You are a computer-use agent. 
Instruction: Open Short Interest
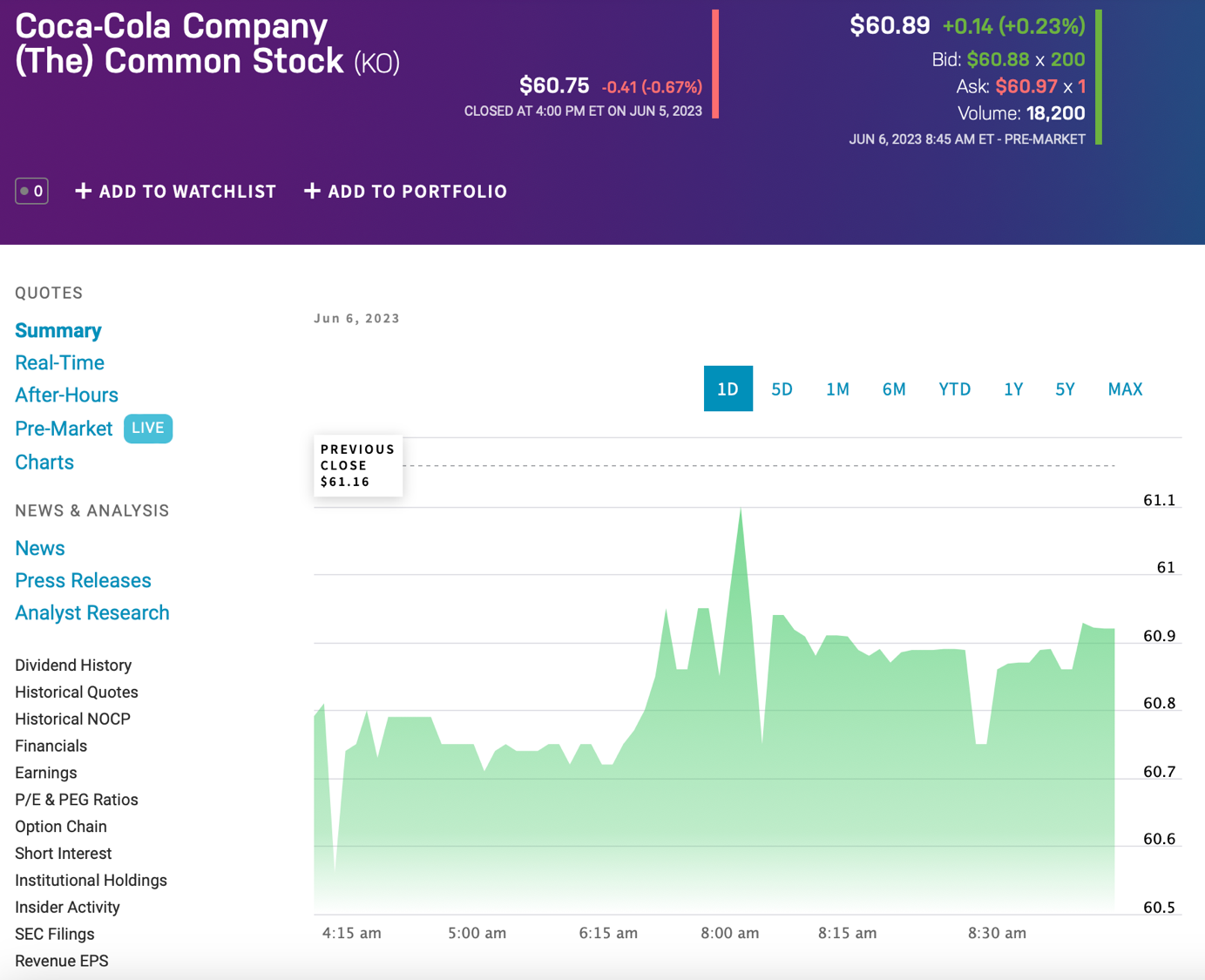pyautogui.click(x=64, y=854)
